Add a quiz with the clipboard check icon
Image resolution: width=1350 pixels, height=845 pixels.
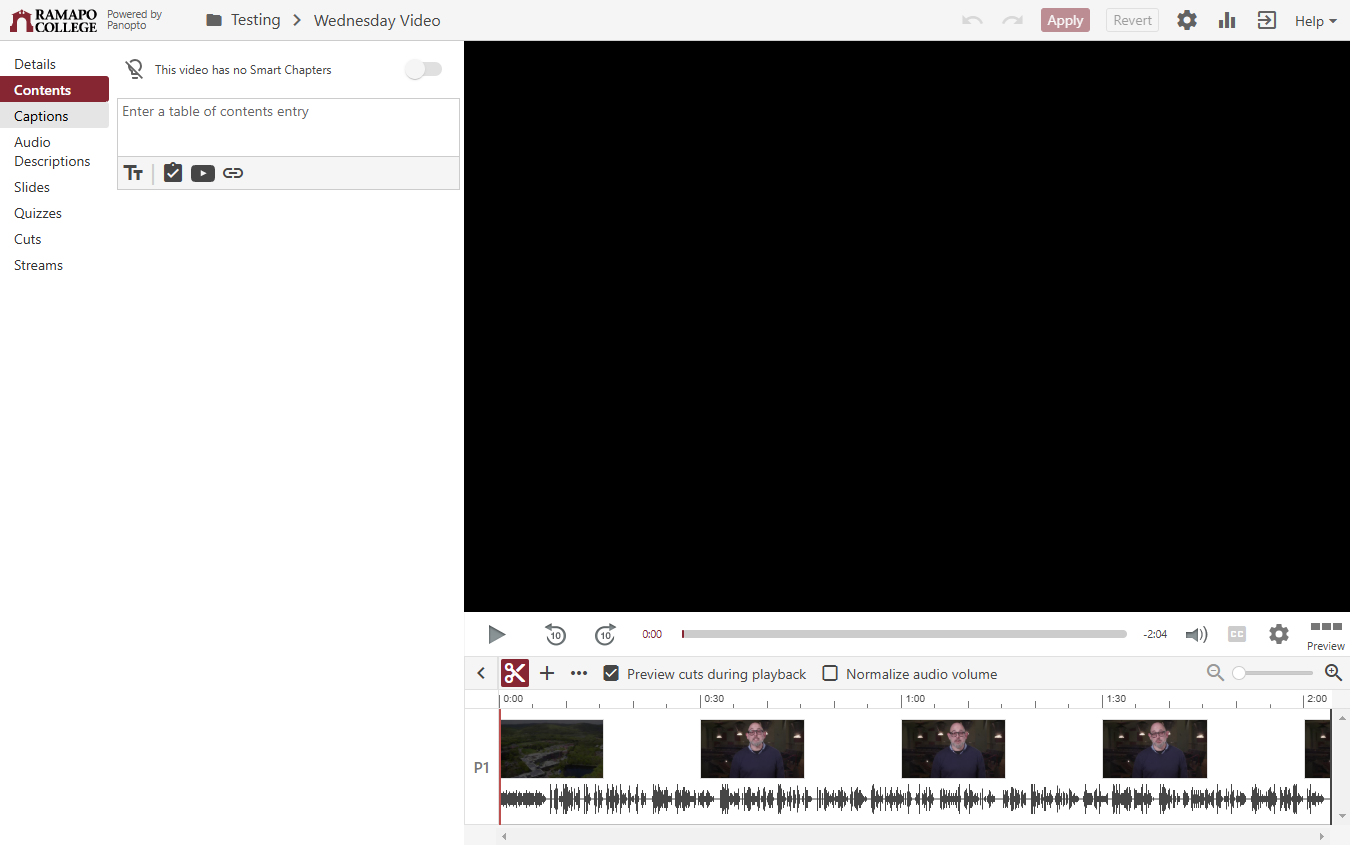tap(173, 172)
